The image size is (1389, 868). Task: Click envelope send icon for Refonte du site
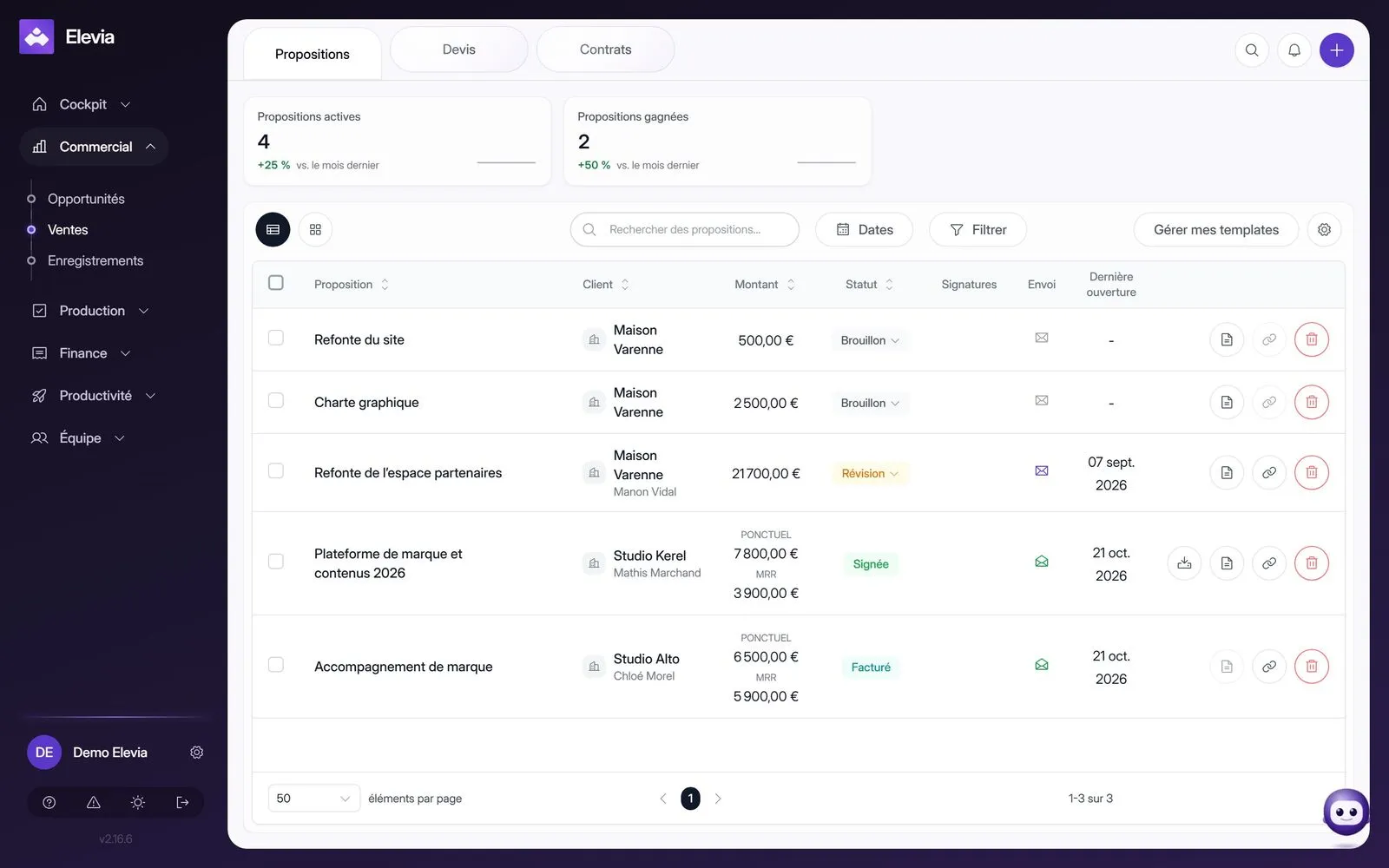click(x=1042, y=338)
